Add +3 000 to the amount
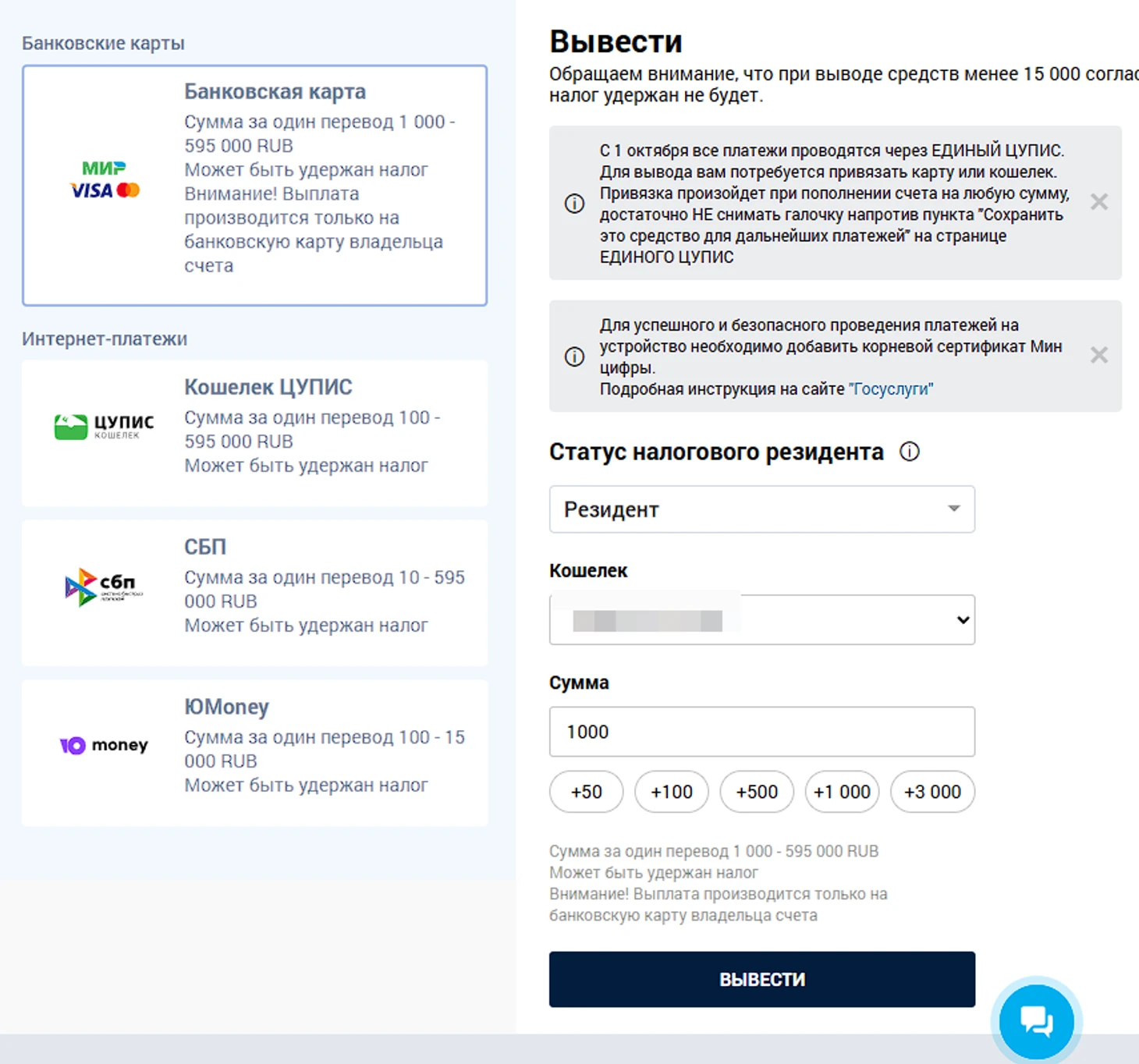 tap(932, 792)
